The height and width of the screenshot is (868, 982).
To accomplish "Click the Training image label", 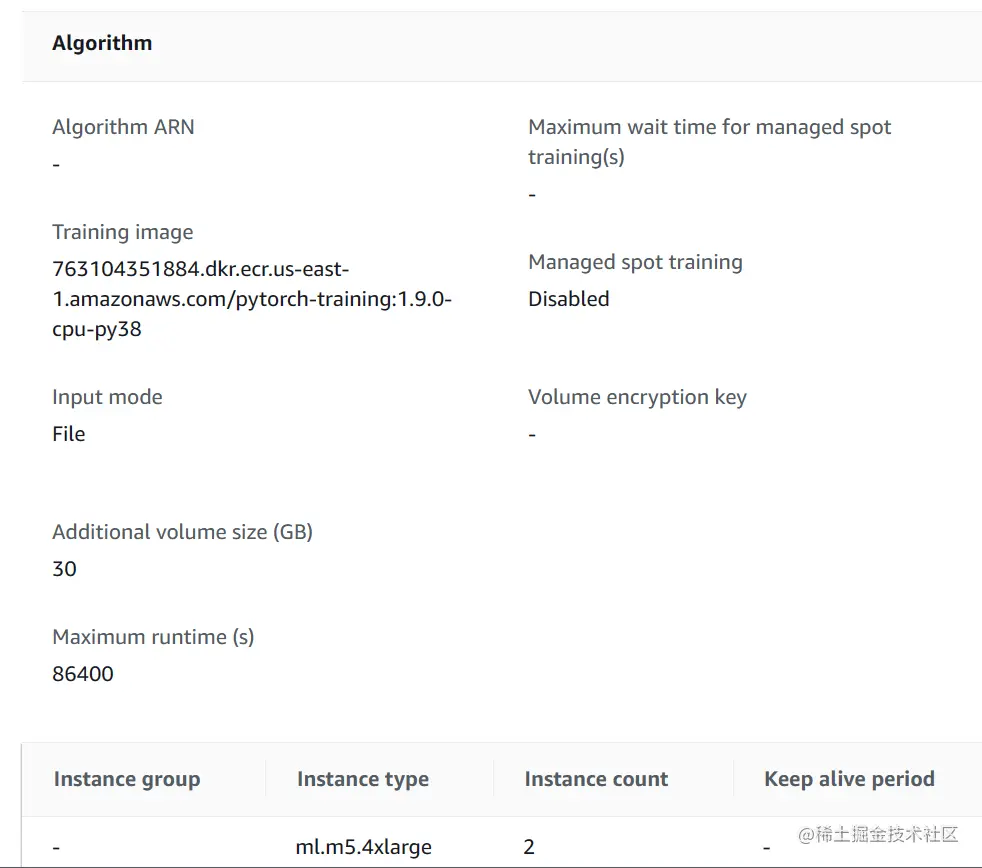I will point(122,232).
